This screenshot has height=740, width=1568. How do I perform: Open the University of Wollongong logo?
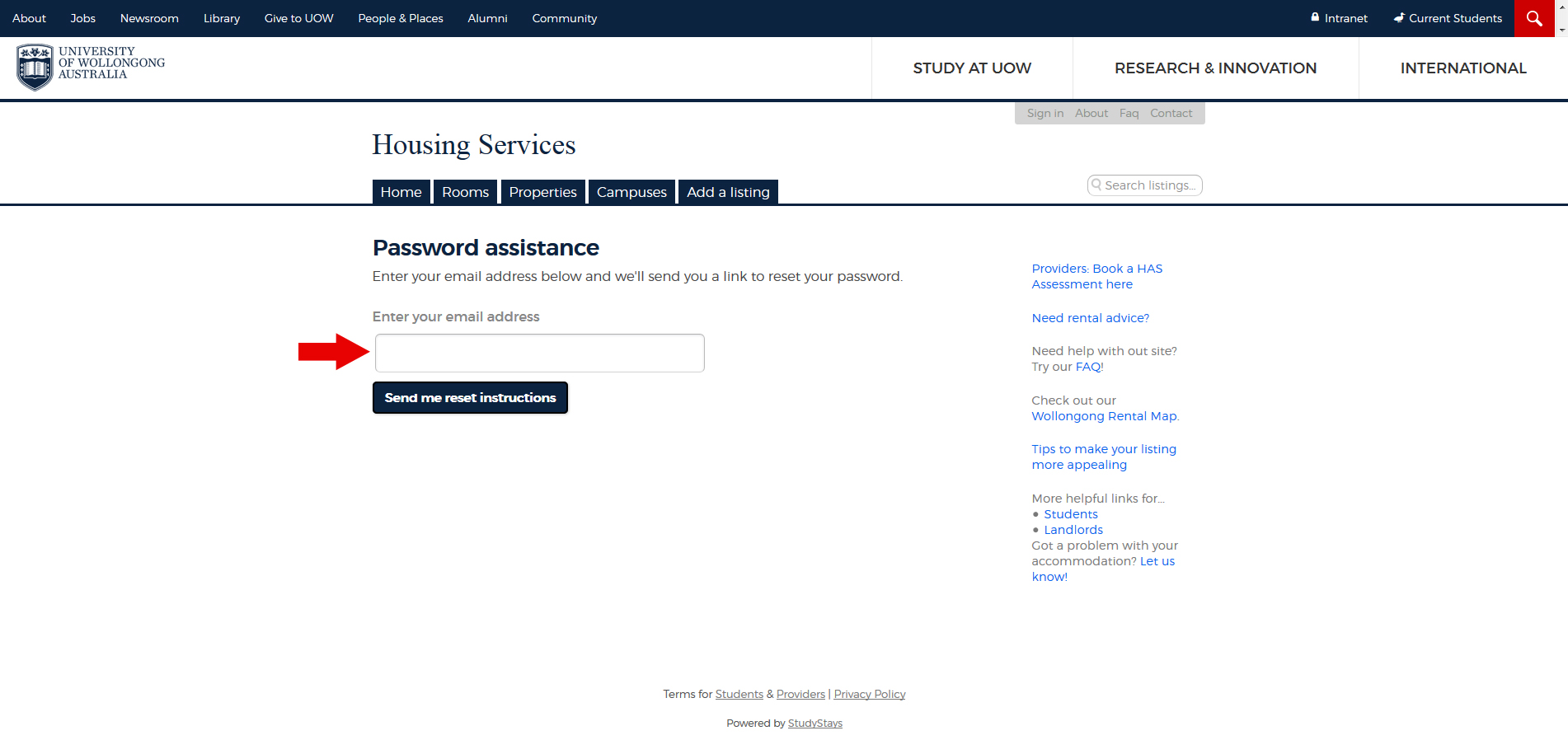point(91,67)
